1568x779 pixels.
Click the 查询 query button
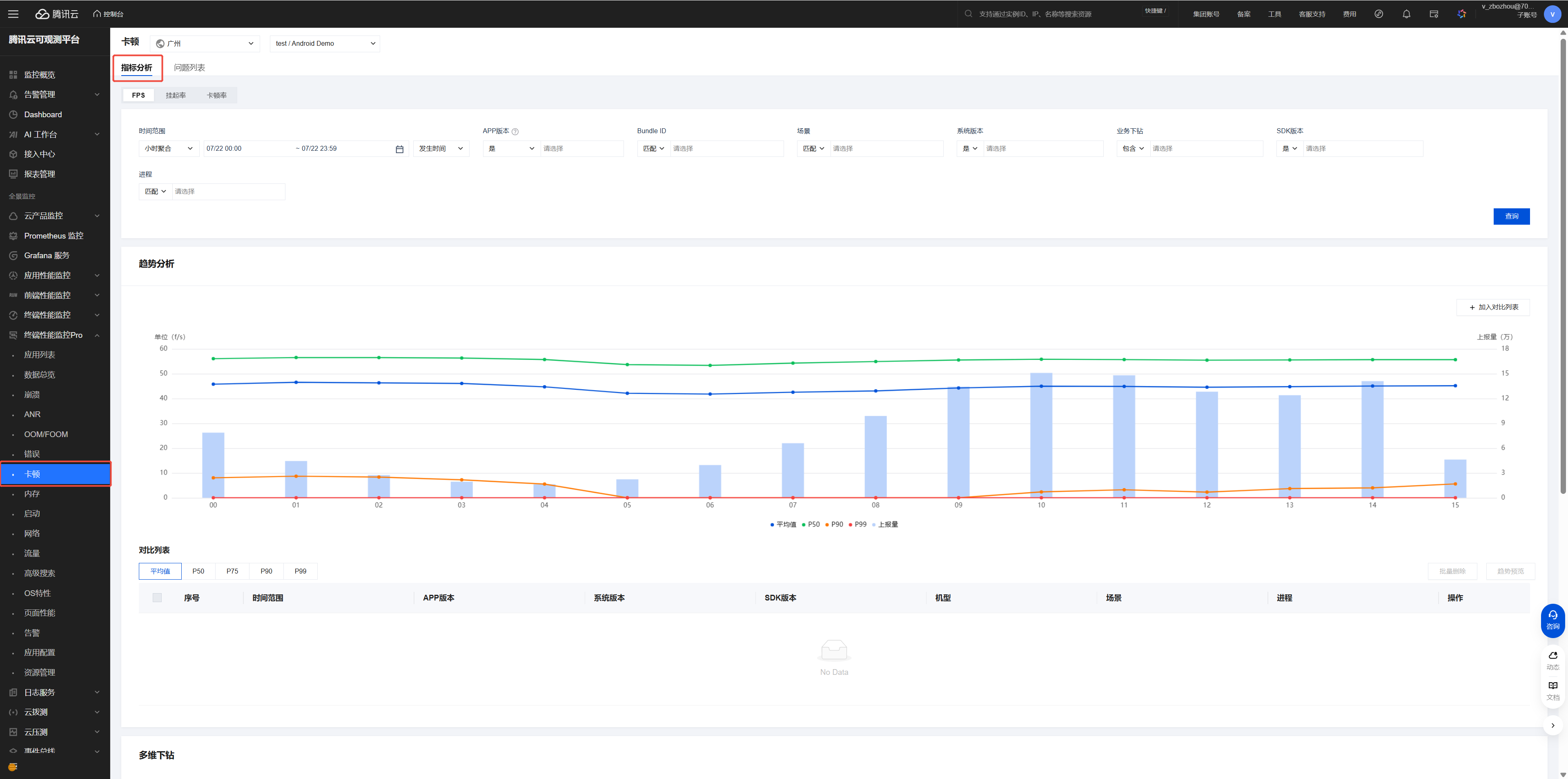(1511, 216)
